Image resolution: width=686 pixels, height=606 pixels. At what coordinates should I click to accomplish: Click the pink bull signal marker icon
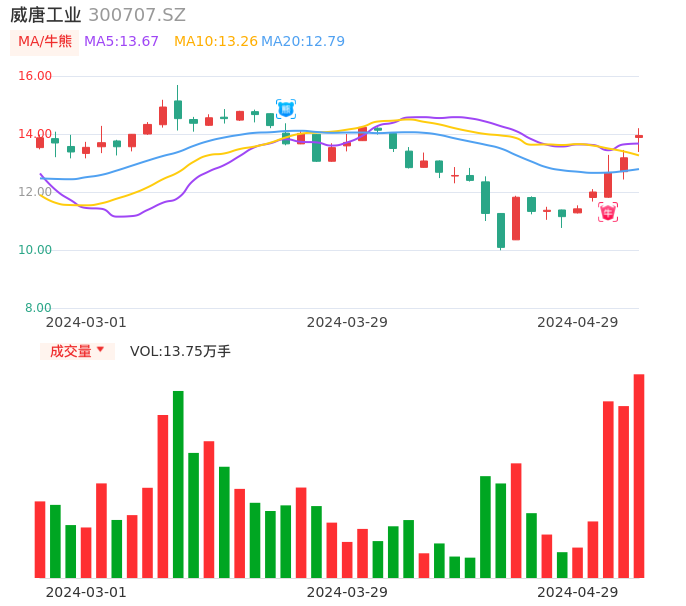608,212
